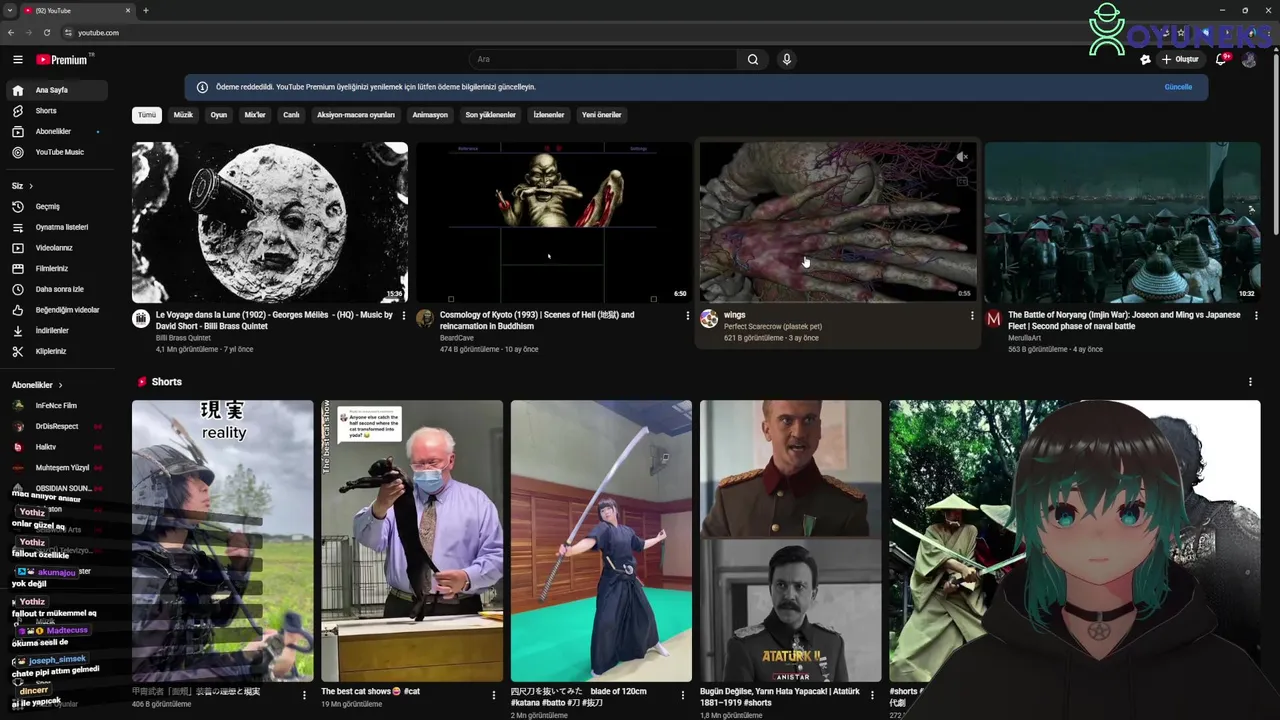1280x720 pixels.
Task: Unmute the wings video preview
Action: point(961,157)
